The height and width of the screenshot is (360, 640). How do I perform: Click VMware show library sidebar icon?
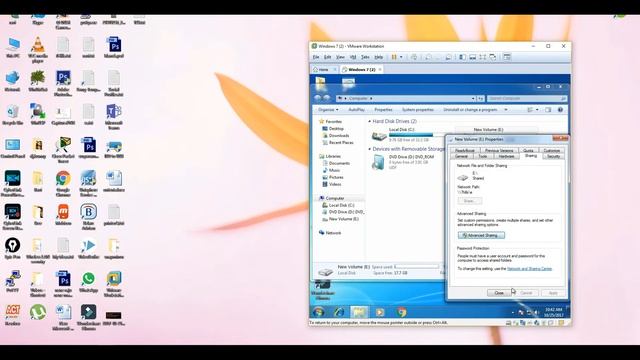pyautogui.click(x=462, y=57)
